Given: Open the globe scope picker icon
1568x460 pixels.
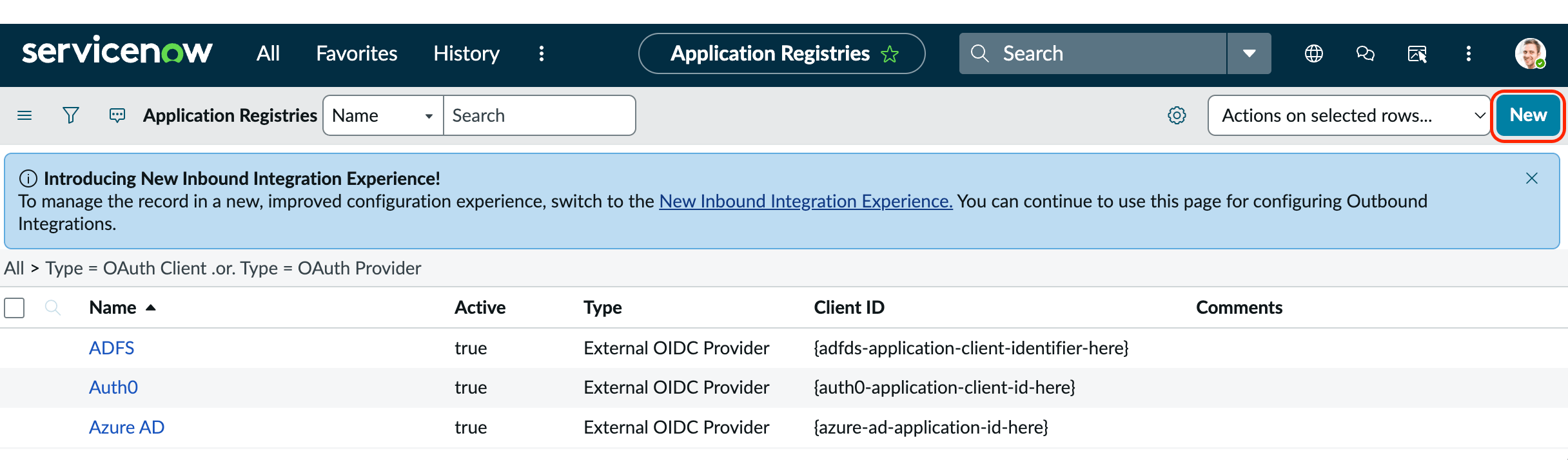Looking at the screenshot, I should (x=1313, y=53).
